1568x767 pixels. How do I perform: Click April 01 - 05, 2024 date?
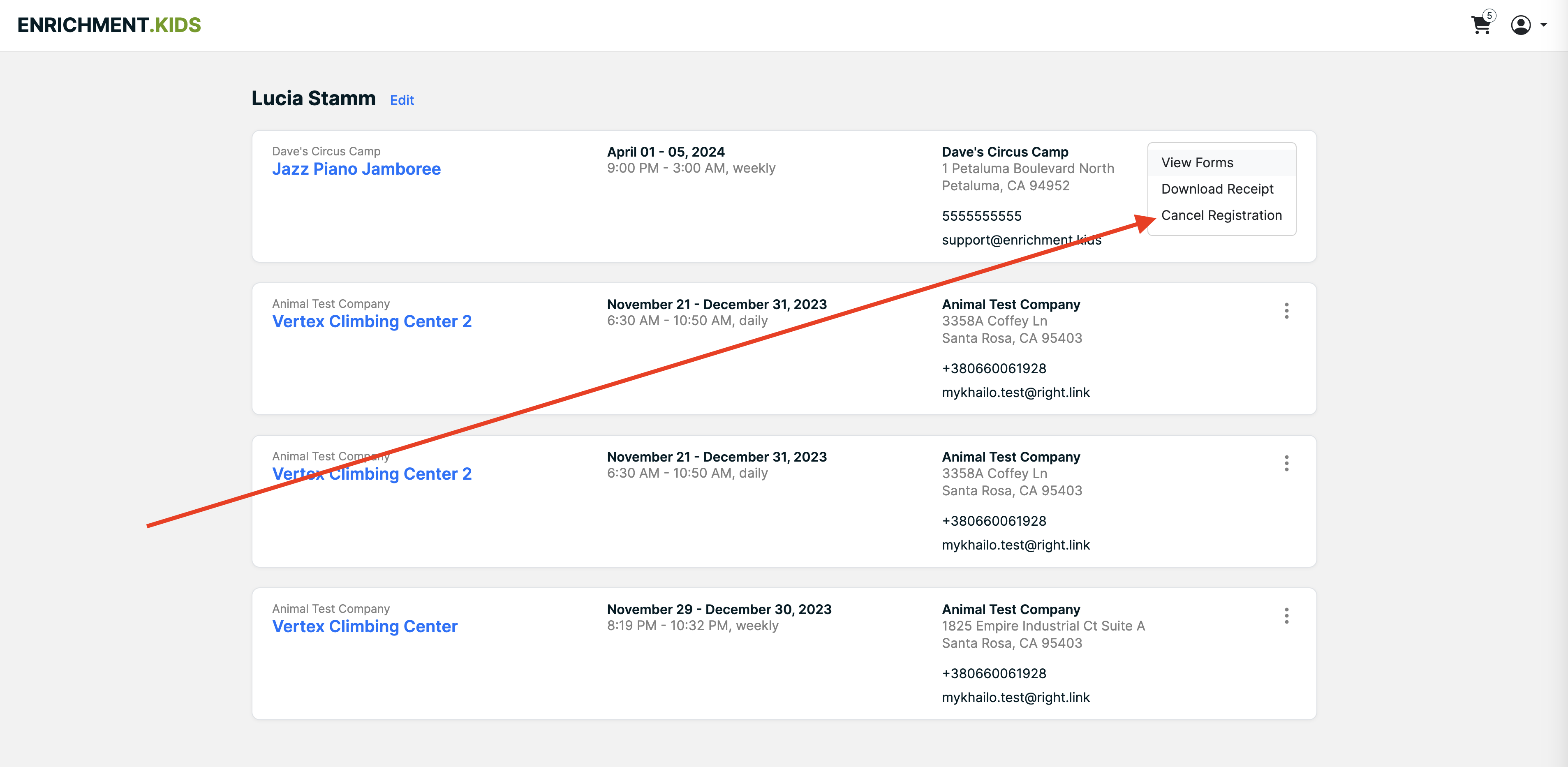click(x=665, y=152)
